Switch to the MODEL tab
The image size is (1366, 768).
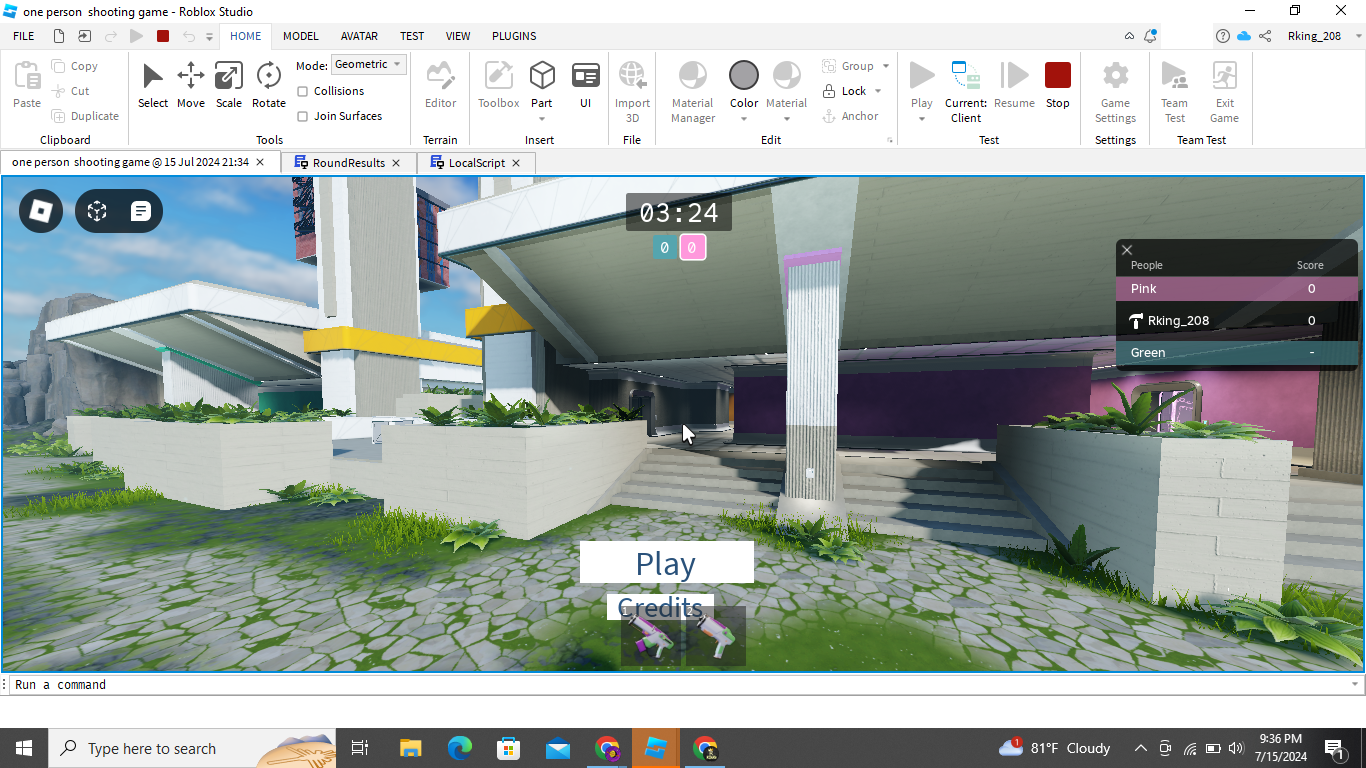300,36
